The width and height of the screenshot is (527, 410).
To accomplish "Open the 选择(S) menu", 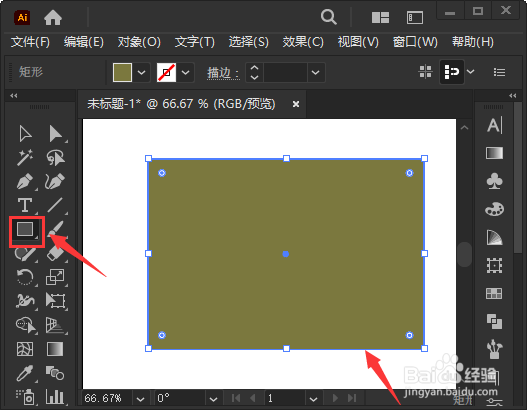I will pos(249,42).
